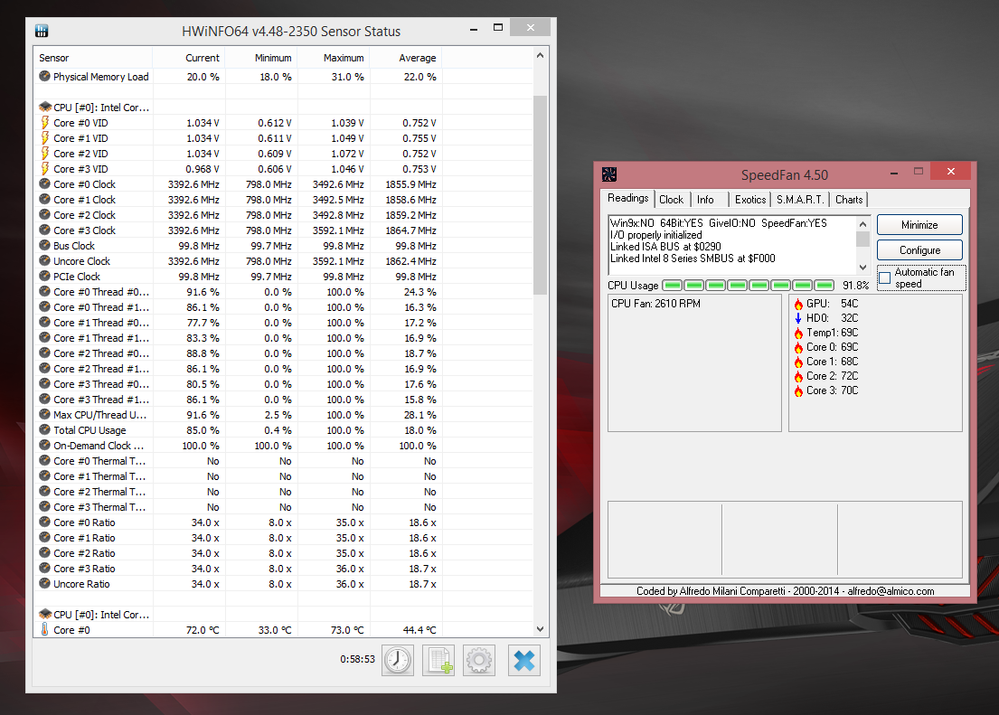Click the lightning icon beside Core #0 VID
The image size is (999, 715).
[45, 122]
